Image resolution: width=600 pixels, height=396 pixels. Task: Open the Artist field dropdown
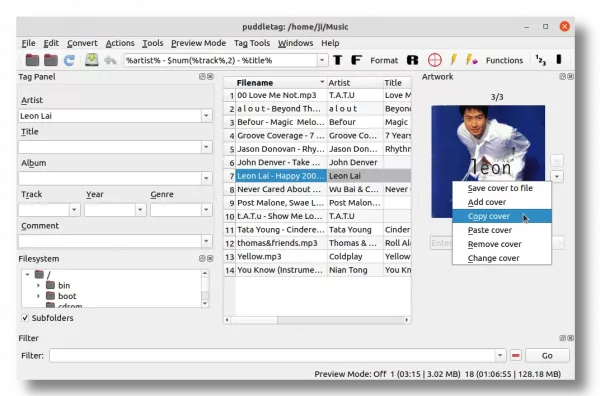coord(206,116)
